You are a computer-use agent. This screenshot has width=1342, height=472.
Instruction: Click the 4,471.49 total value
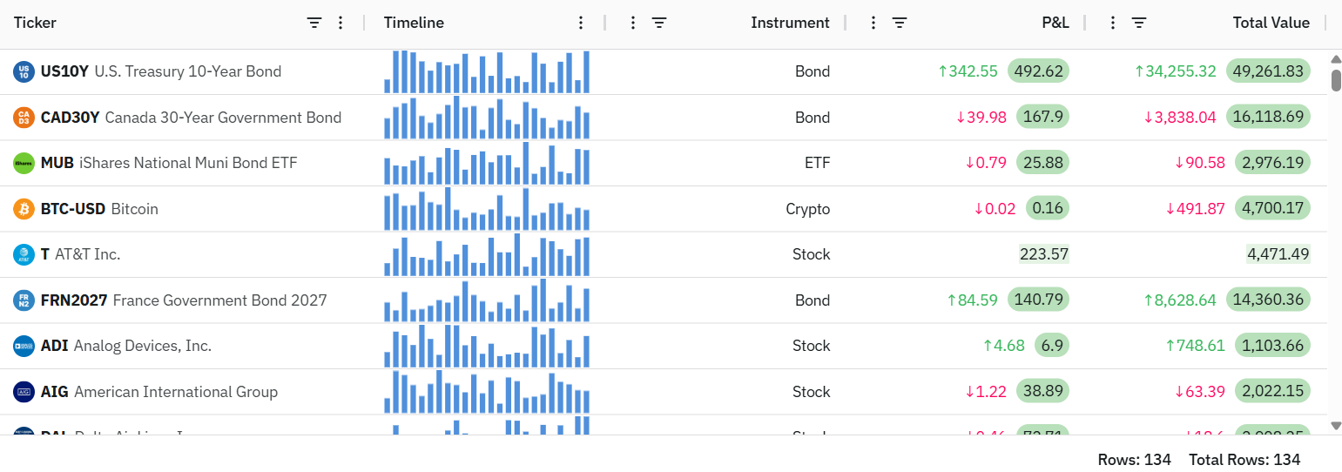click(1278, 255)
